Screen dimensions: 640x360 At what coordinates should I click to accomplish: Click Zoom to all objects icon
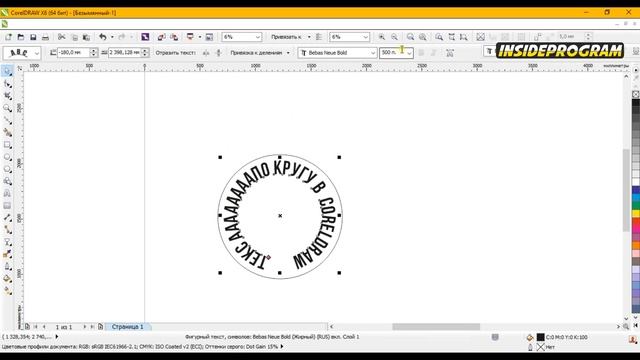tap(423, 37)
